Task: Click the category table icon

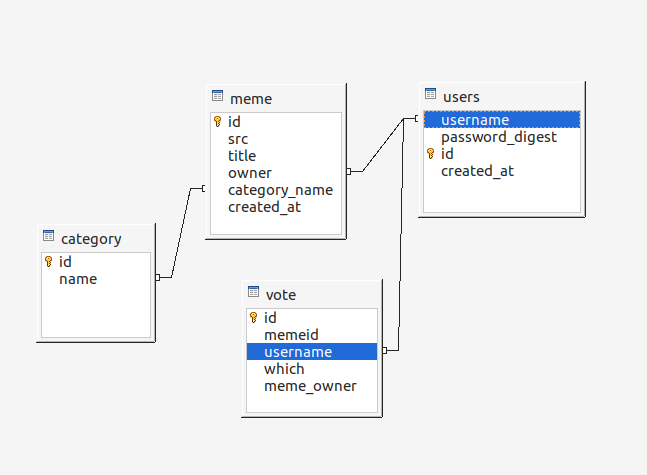Action: pyautogui.click(x=48, y=236)
